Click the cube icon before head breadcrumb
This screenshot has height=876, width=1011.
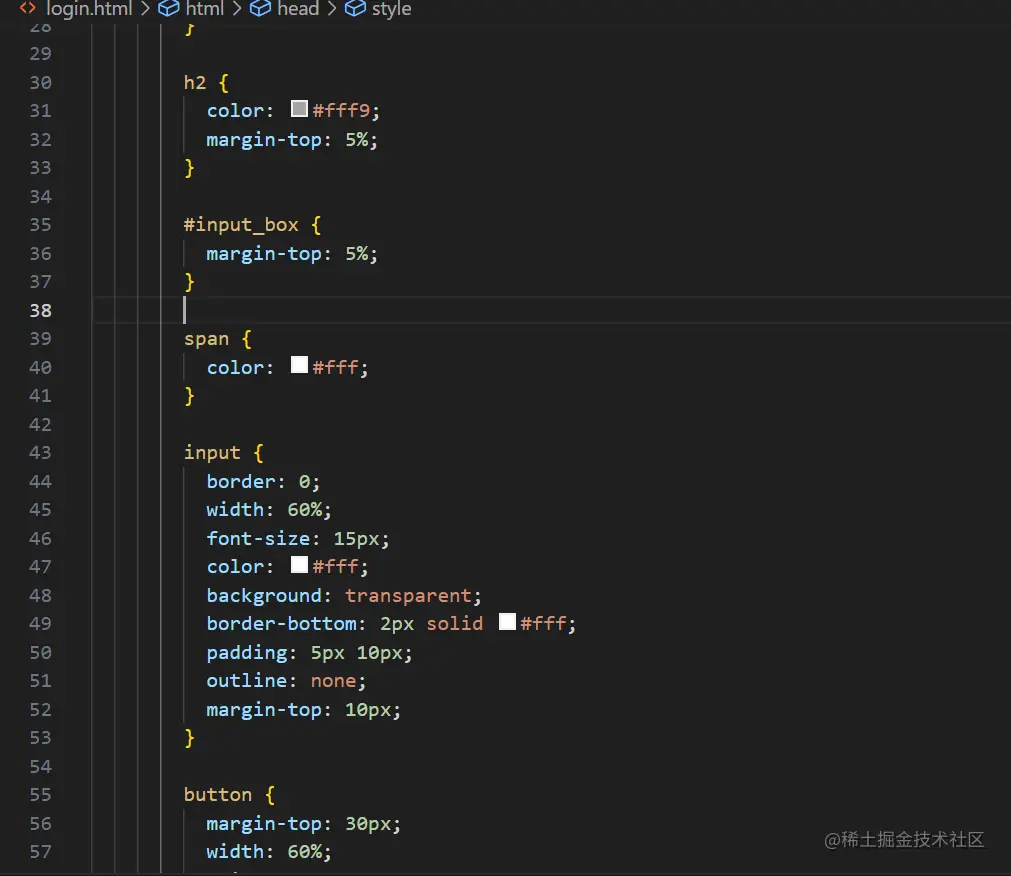point(260,8)
